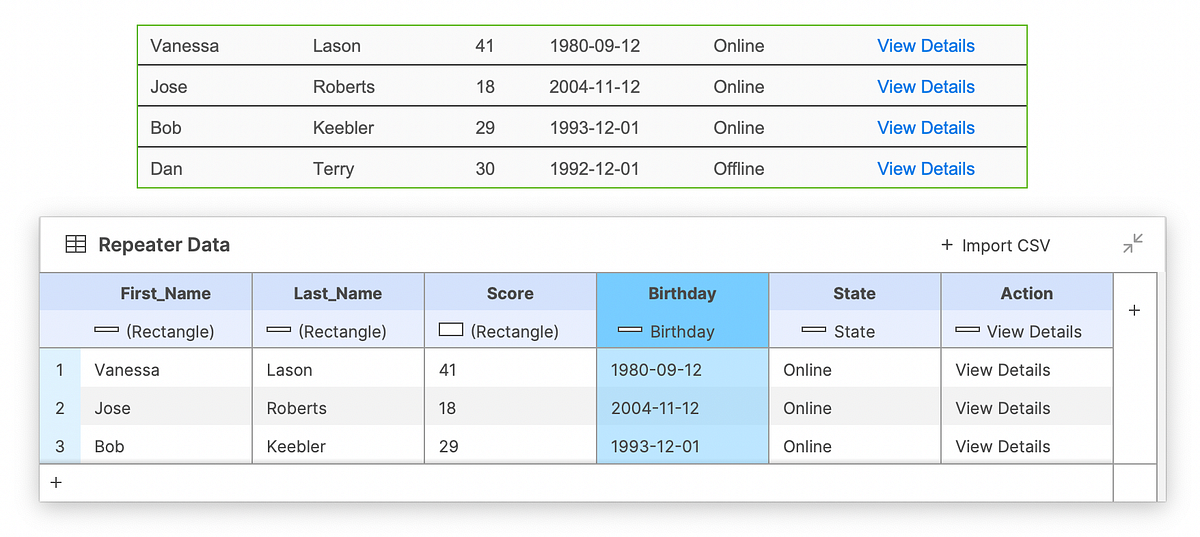Screen dimensions: 1200x537
Task: Open View Details link for Dan
Action: [926, 169]
